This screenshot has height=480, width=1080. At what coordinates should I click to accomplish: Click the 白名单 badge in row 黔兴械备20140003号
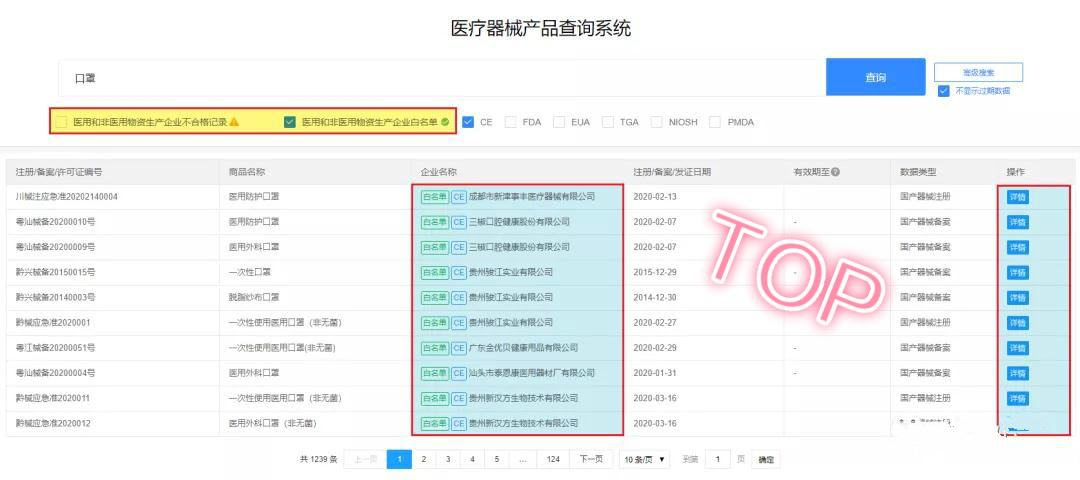pos(435,298)
